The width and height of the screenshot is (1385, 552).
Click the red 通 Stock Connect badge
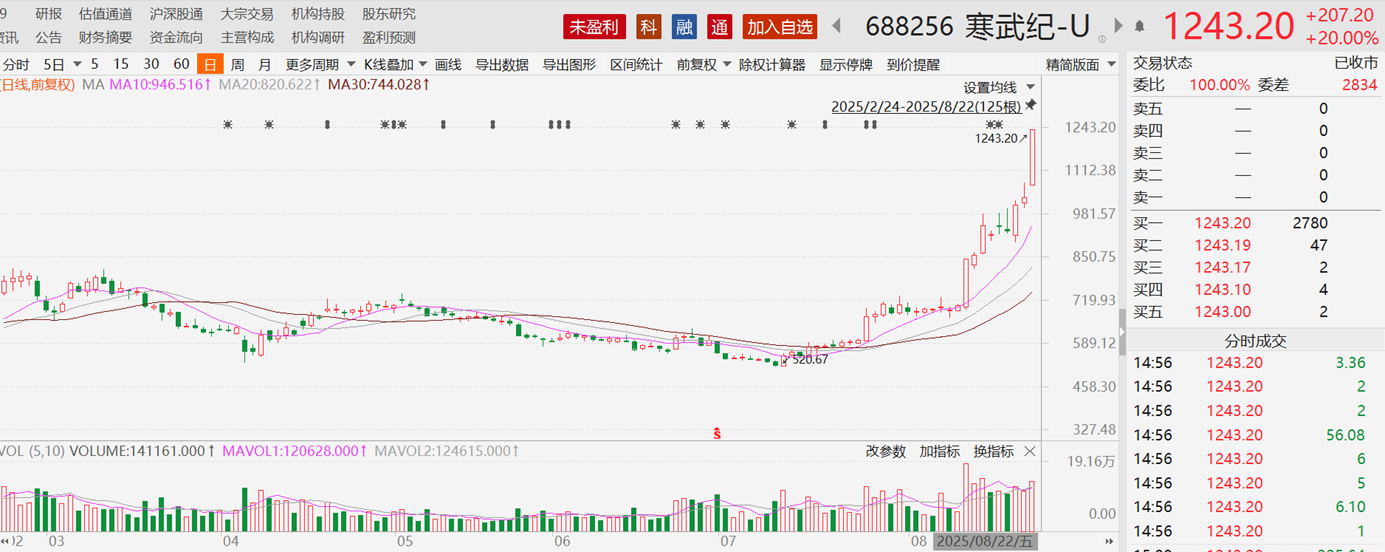[x=719, y=27]
